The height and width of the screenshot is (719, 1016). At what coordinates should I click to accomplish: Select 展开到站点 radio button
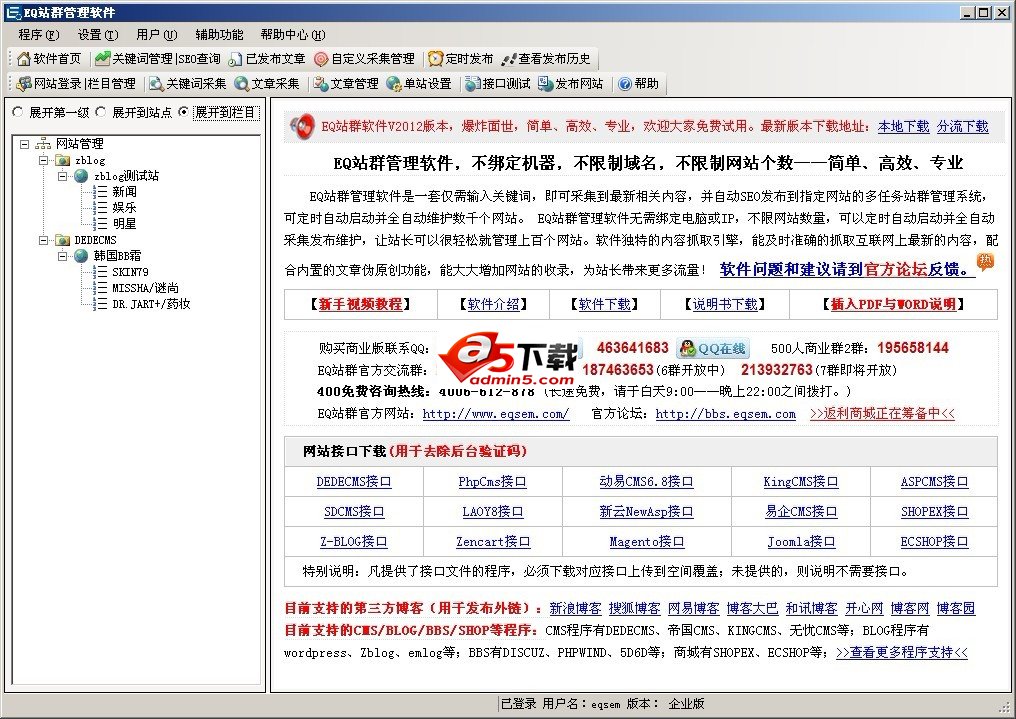pos(100,112)
